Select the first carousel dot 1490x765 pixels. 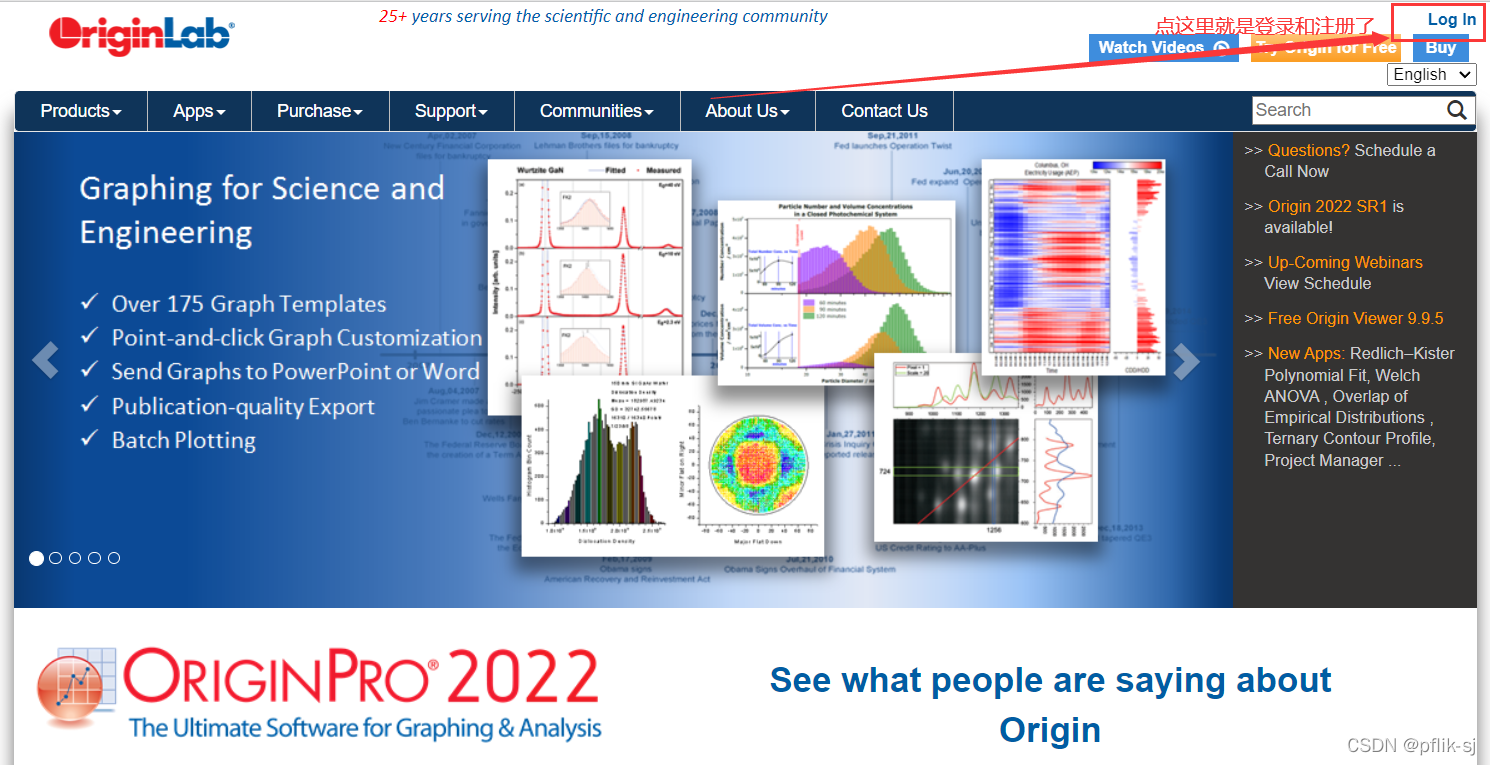(x=36, y=558)
